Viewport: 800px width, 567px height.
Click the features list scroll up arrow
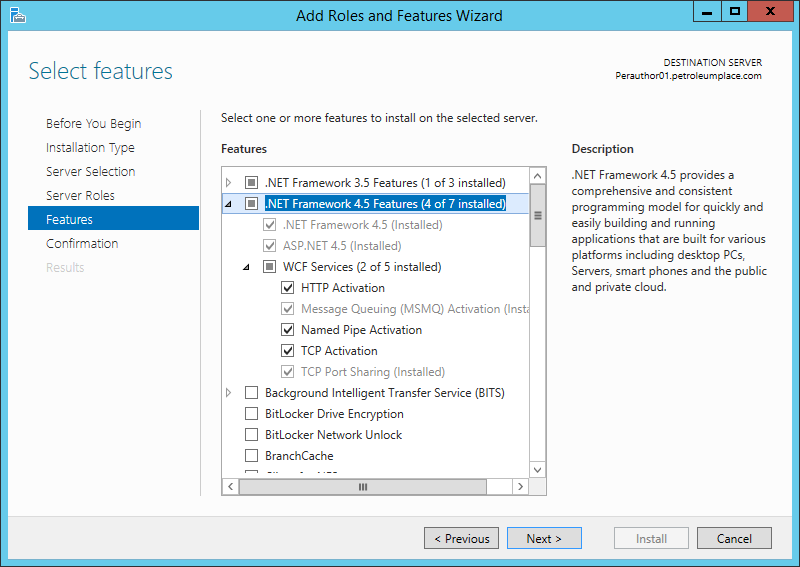click(537, 175)
